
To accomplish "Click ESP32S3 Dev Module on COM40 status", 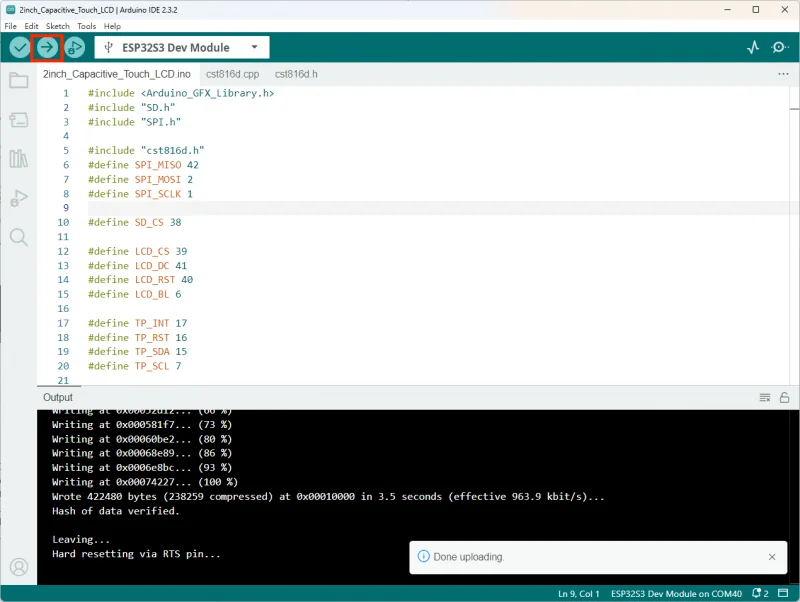I will click(x=676, y=593).
